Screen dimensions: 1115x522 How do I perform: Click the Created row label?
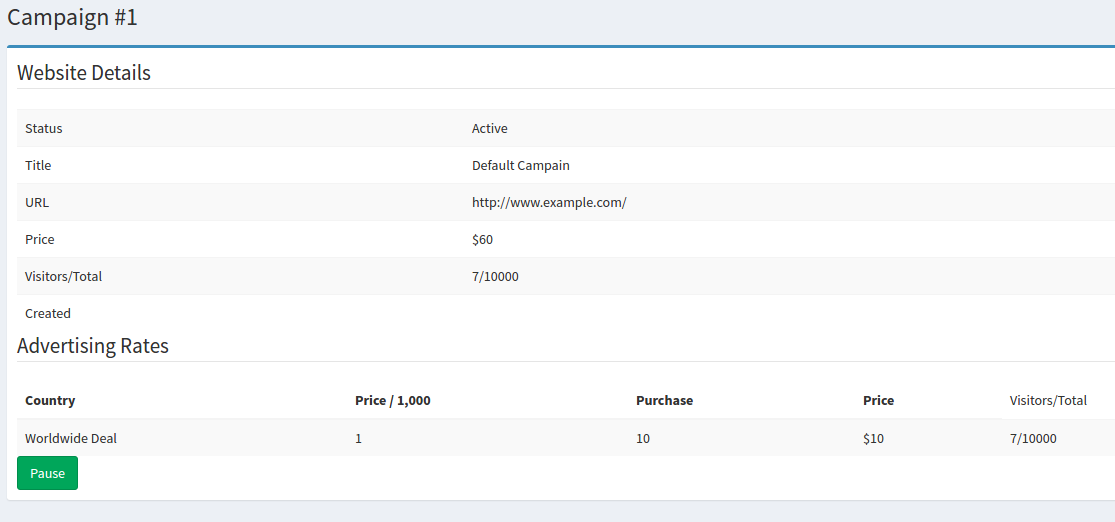[48, 313]
